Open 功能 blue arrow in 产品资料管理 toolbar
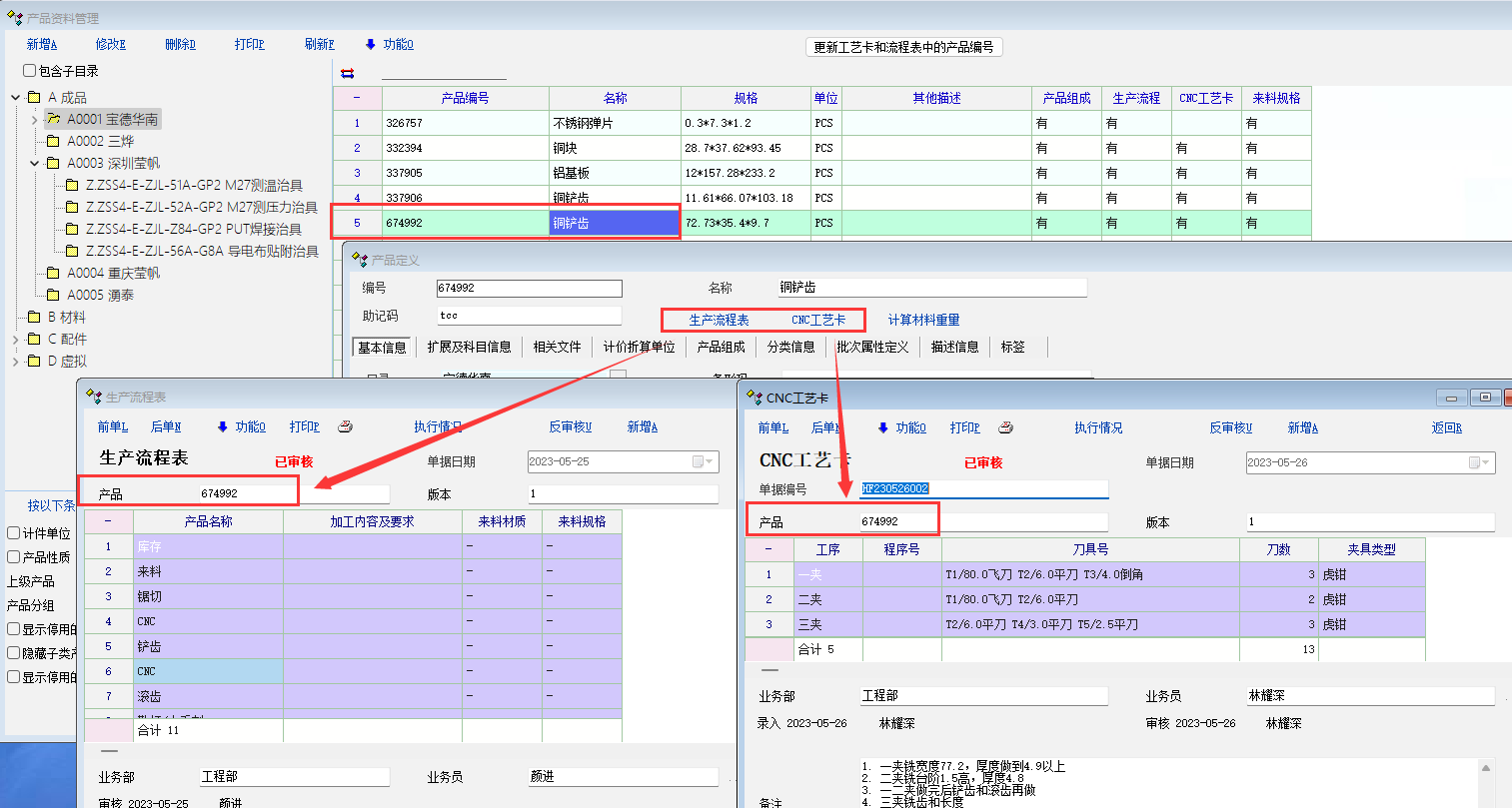The image size is (1512, 808). (371, 44)
